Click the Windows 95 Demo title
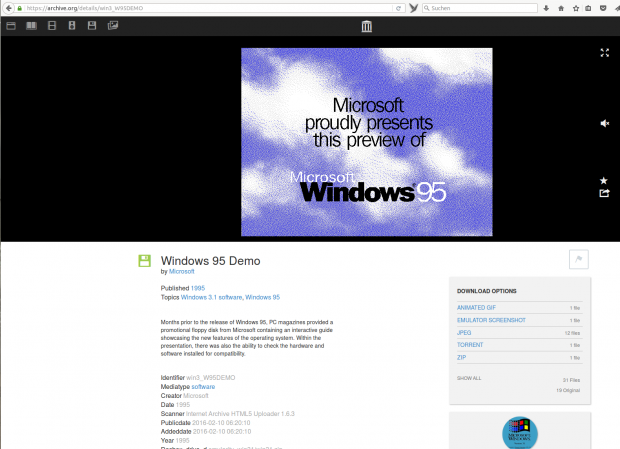620x449 pixels. point(210,261)
